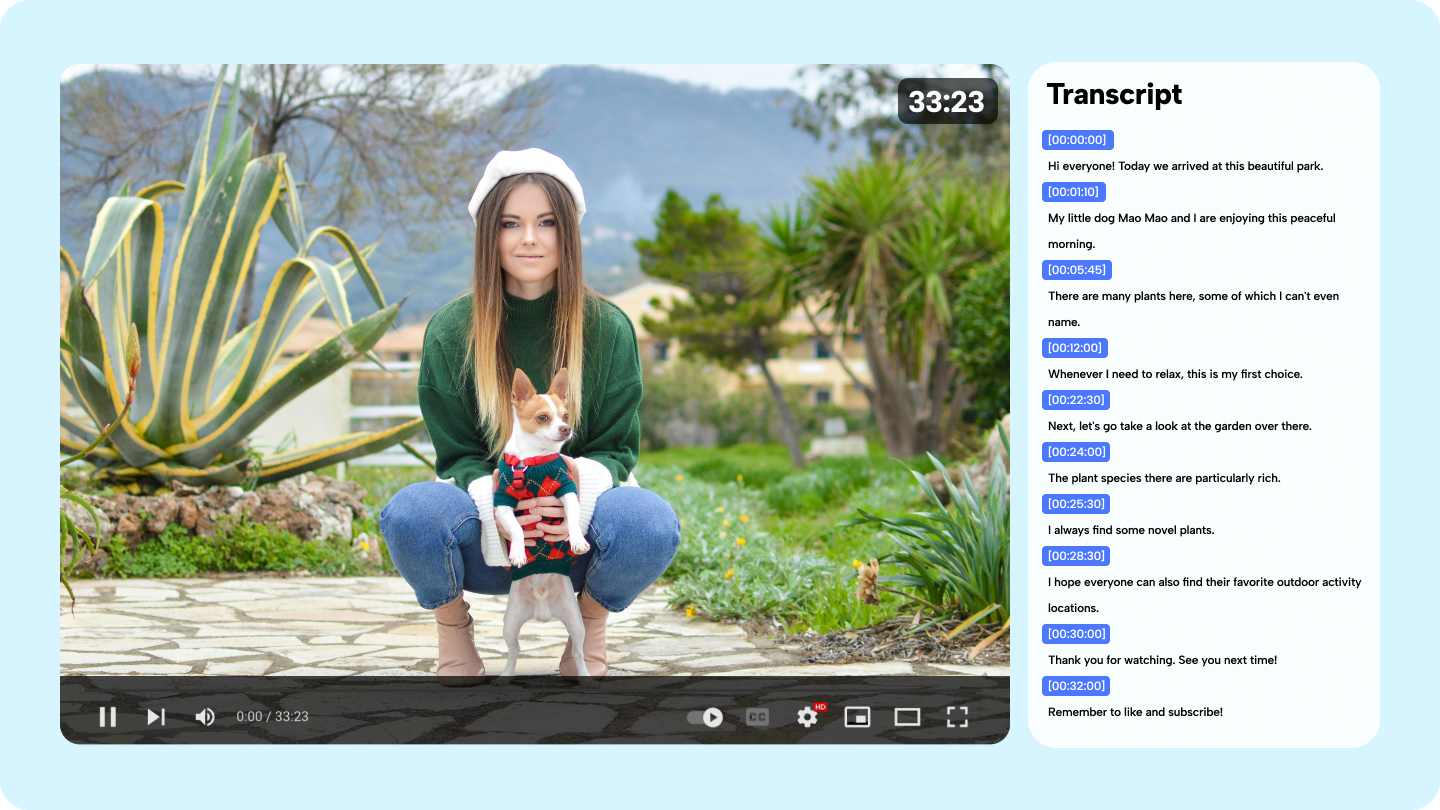Click the 33:23 duration badge
Image resolution: width=1440 pixels, height=810 pixels.
946,101
